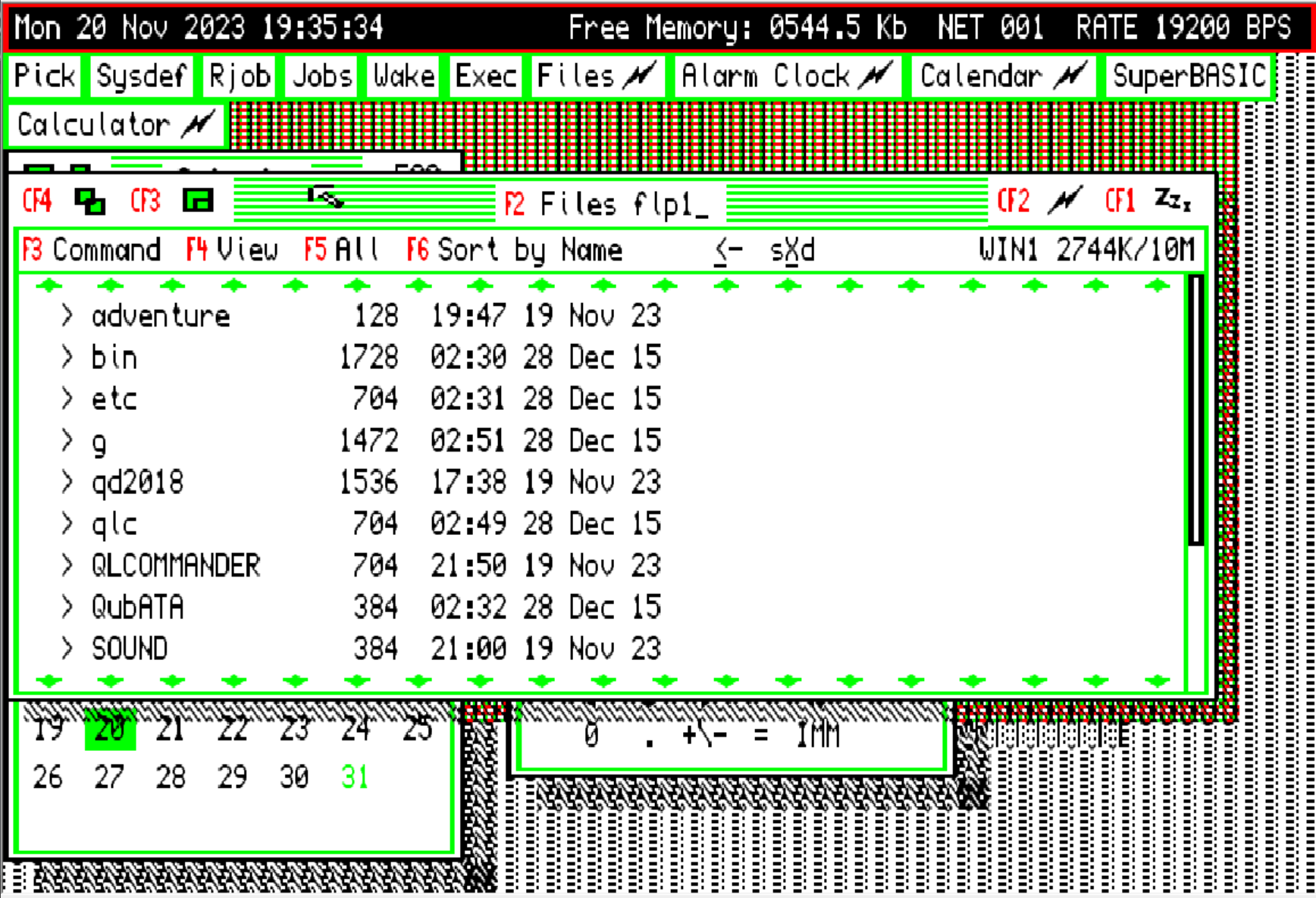This screenshot has width=1316, height=898.
Task: Open the F3 Command menu
Action: [92, 250]
